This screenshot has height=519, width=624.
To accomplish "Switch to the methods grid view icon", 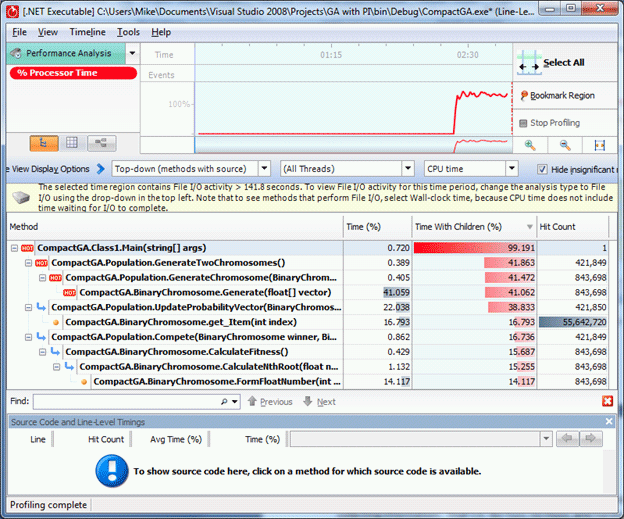I will coord(72,143).
